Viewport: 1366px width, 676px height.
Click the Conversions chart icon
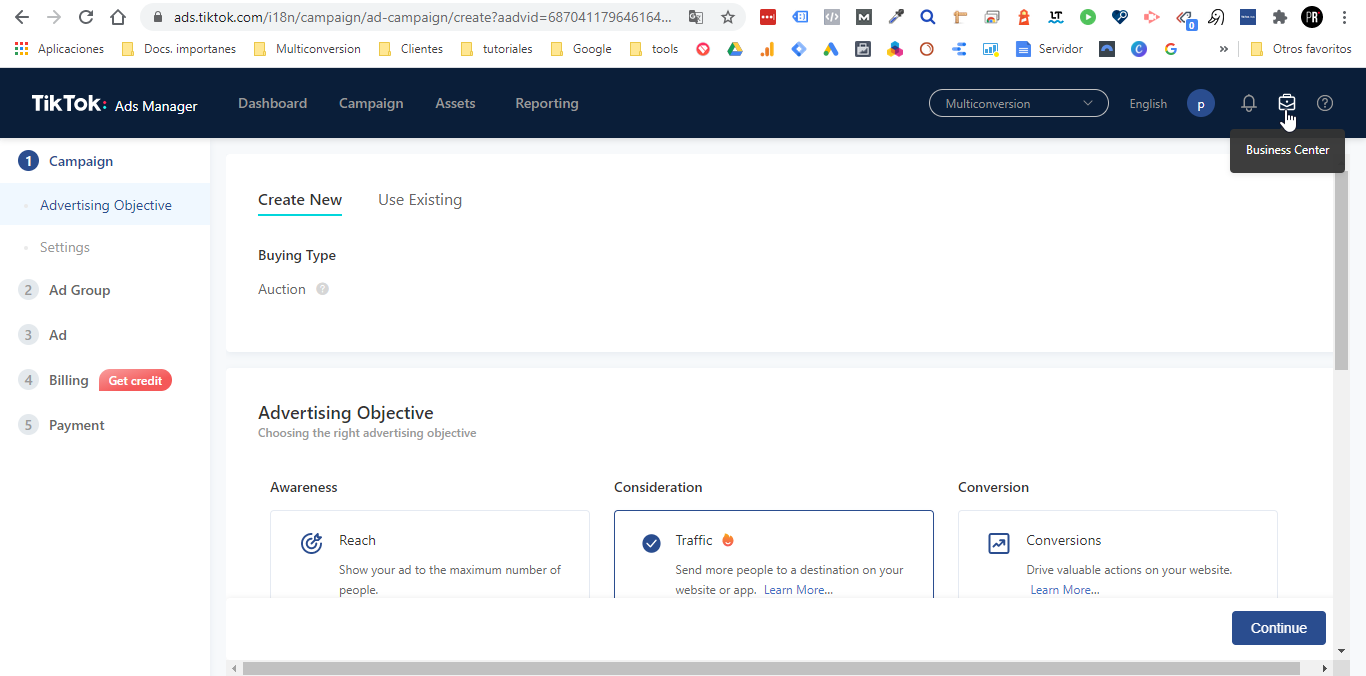coord(998,543)
